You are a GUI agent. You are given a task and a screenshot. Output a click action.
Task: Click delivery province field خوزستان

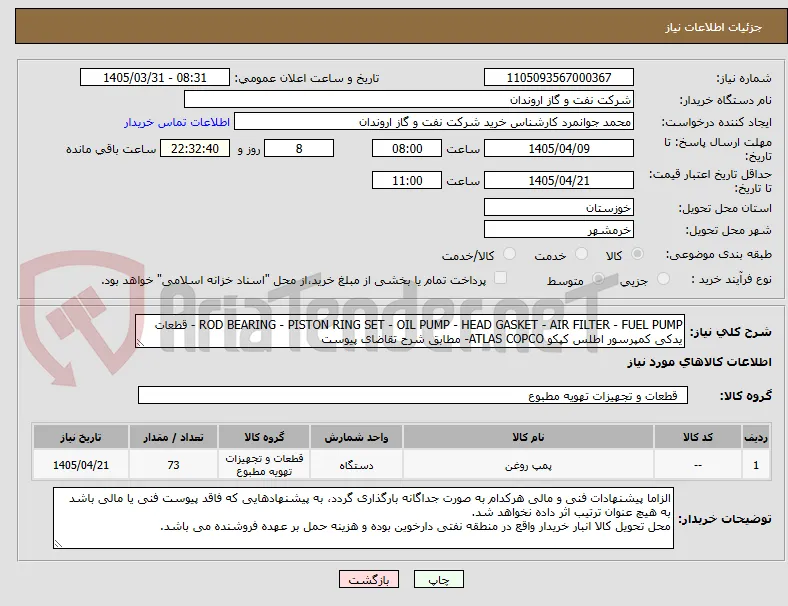tap(559, 207)
